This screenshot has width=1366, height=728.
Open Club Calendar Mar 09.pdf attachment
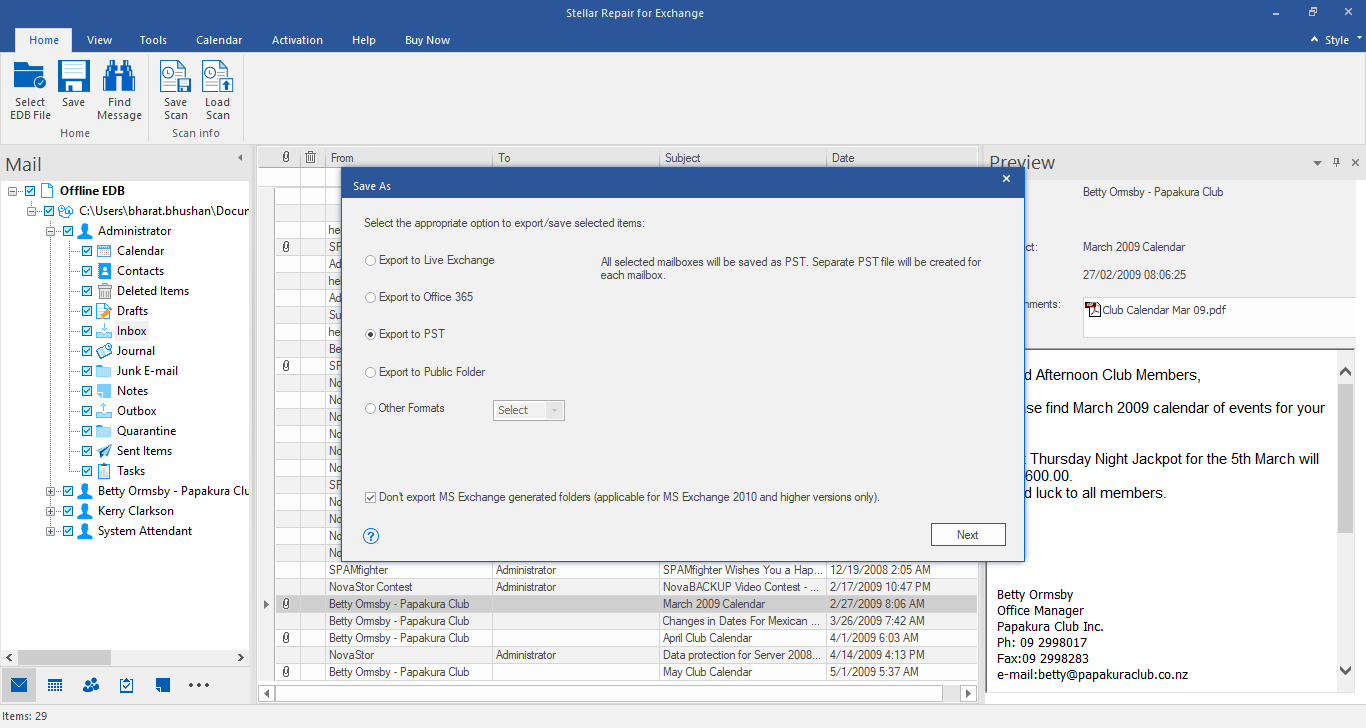1156,310
